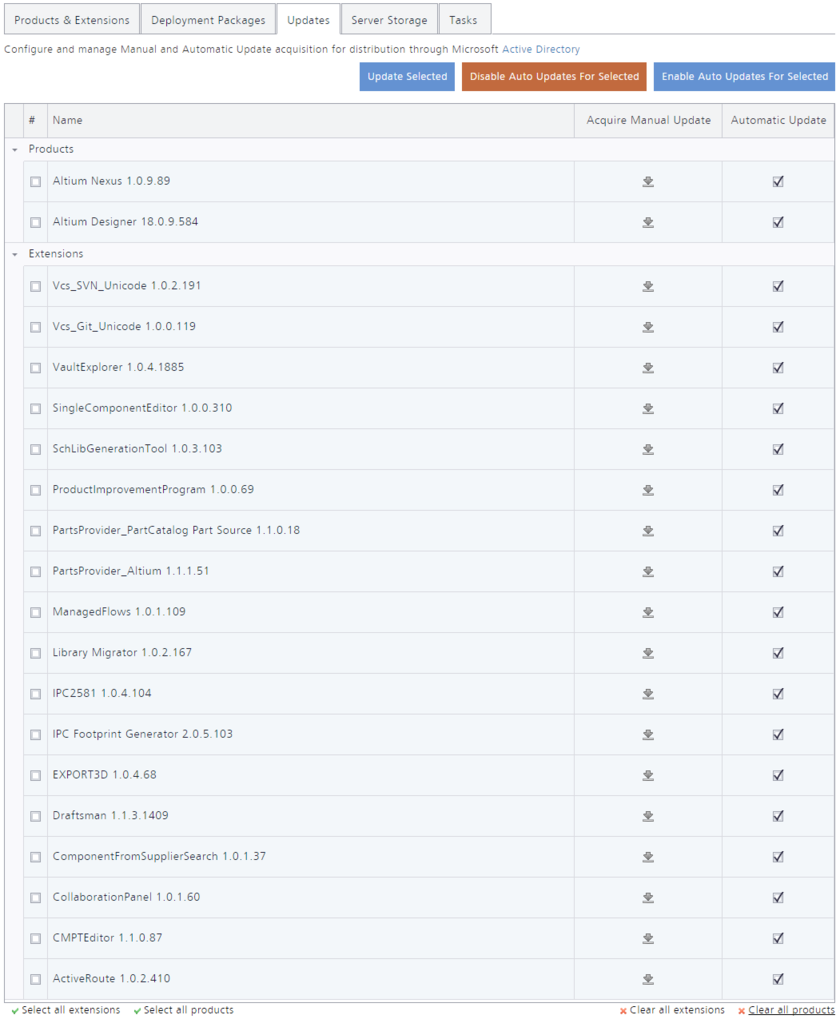
Task: Click Select all extensions
Action: click(x=66, y=1010)
